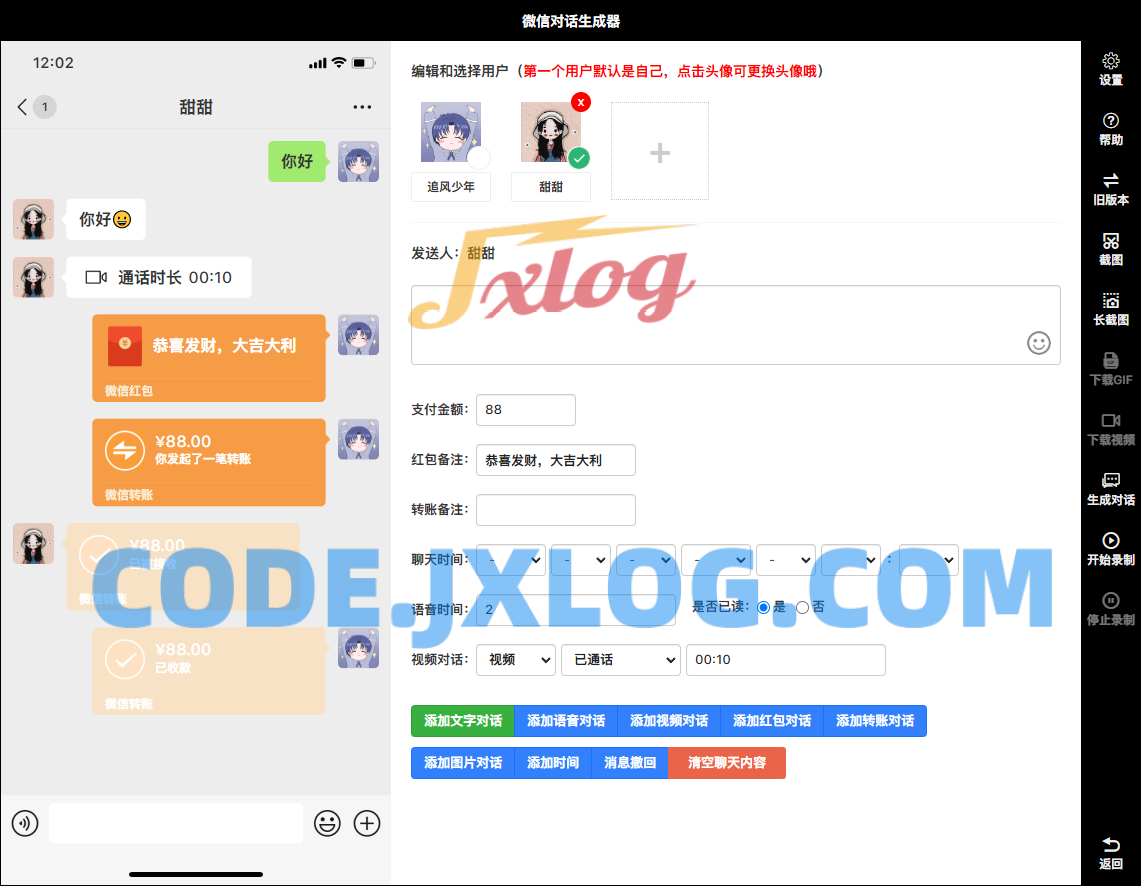The height and width of the screenshot is (886, 1141).
Task: Switch to 旧版本 using the swap icon
Action: tap(1110, 182)
